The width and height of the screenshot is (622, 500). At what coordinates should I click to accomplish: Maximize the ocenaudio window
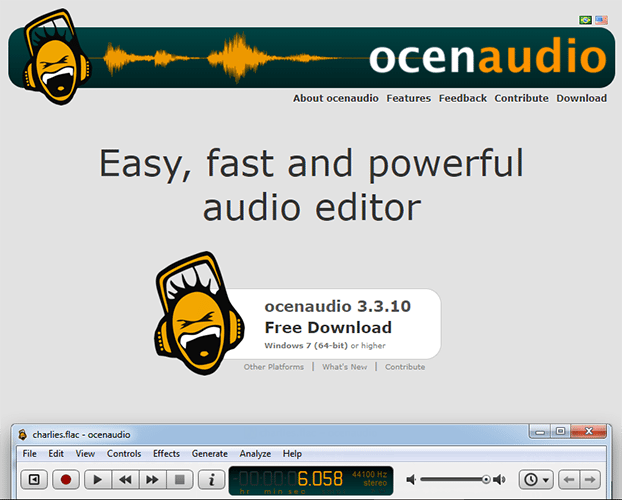click(x=560, y=431)
